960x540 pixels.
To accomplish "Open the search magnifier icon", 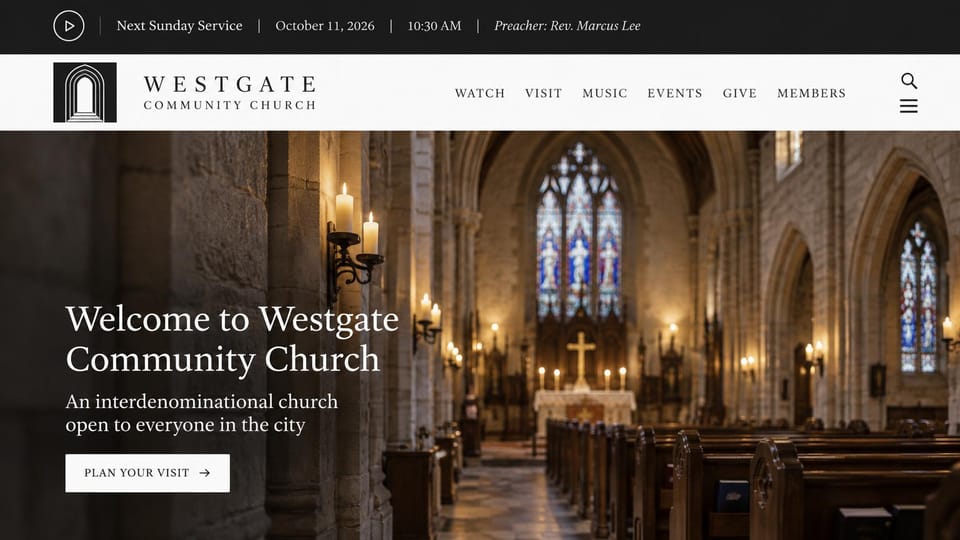I will (909, 80).
